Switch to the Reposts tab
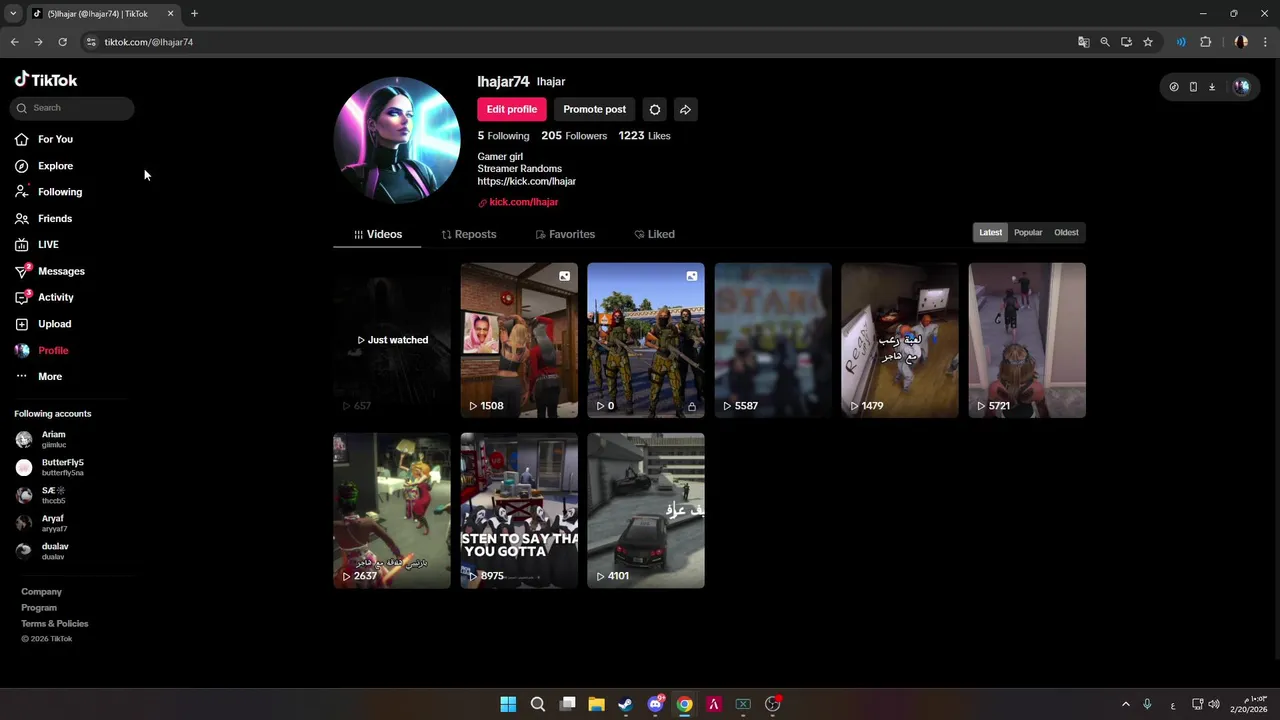This screenshot has height=720, width=1280. 468,234
